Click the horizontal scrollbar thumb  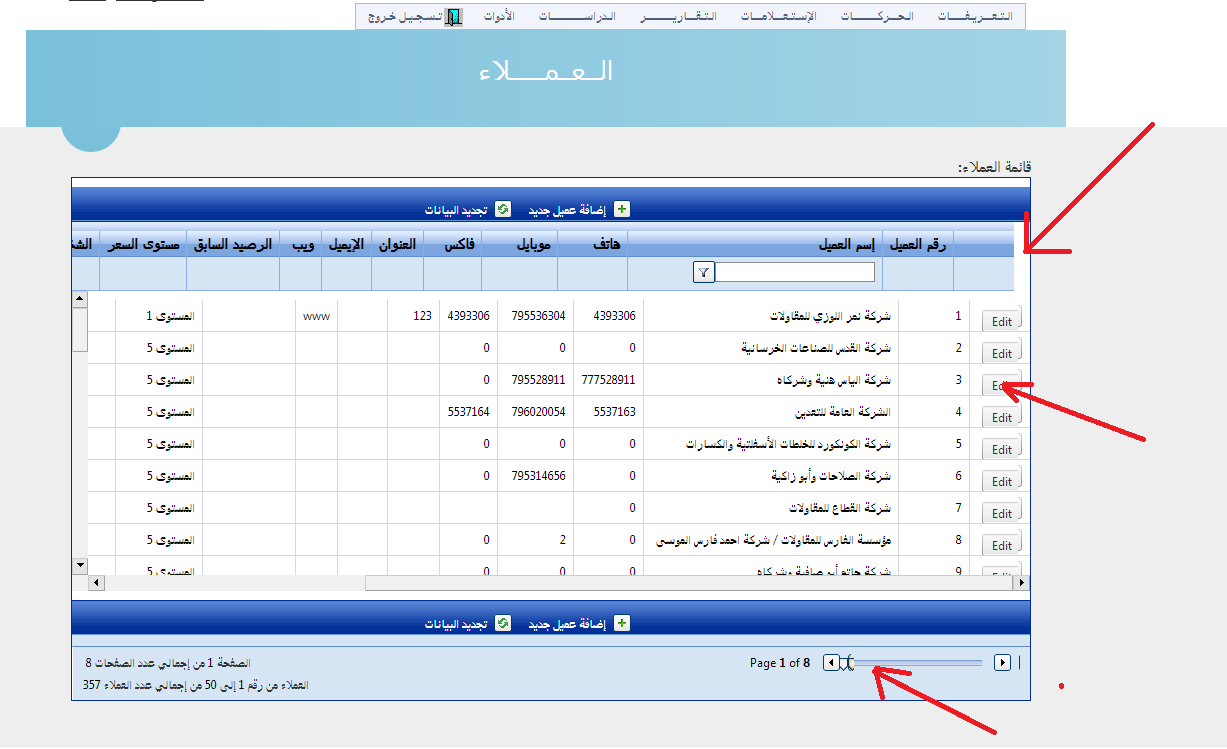[689, 582]
